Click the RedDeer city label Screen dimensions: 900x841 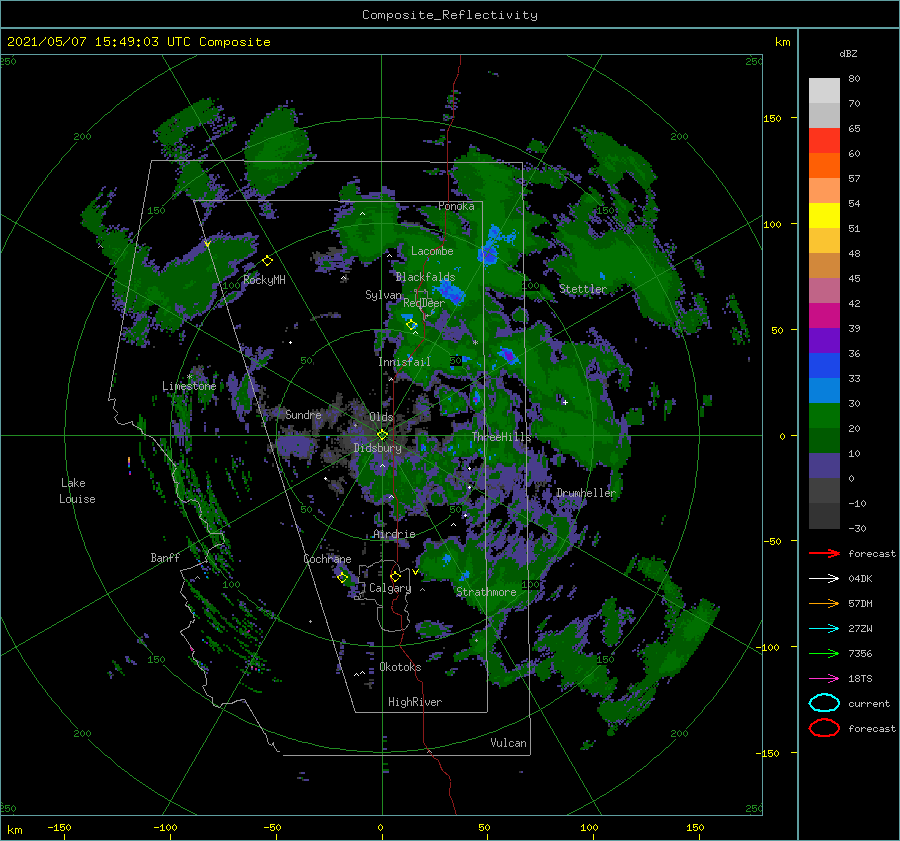[x=424, y=303]
